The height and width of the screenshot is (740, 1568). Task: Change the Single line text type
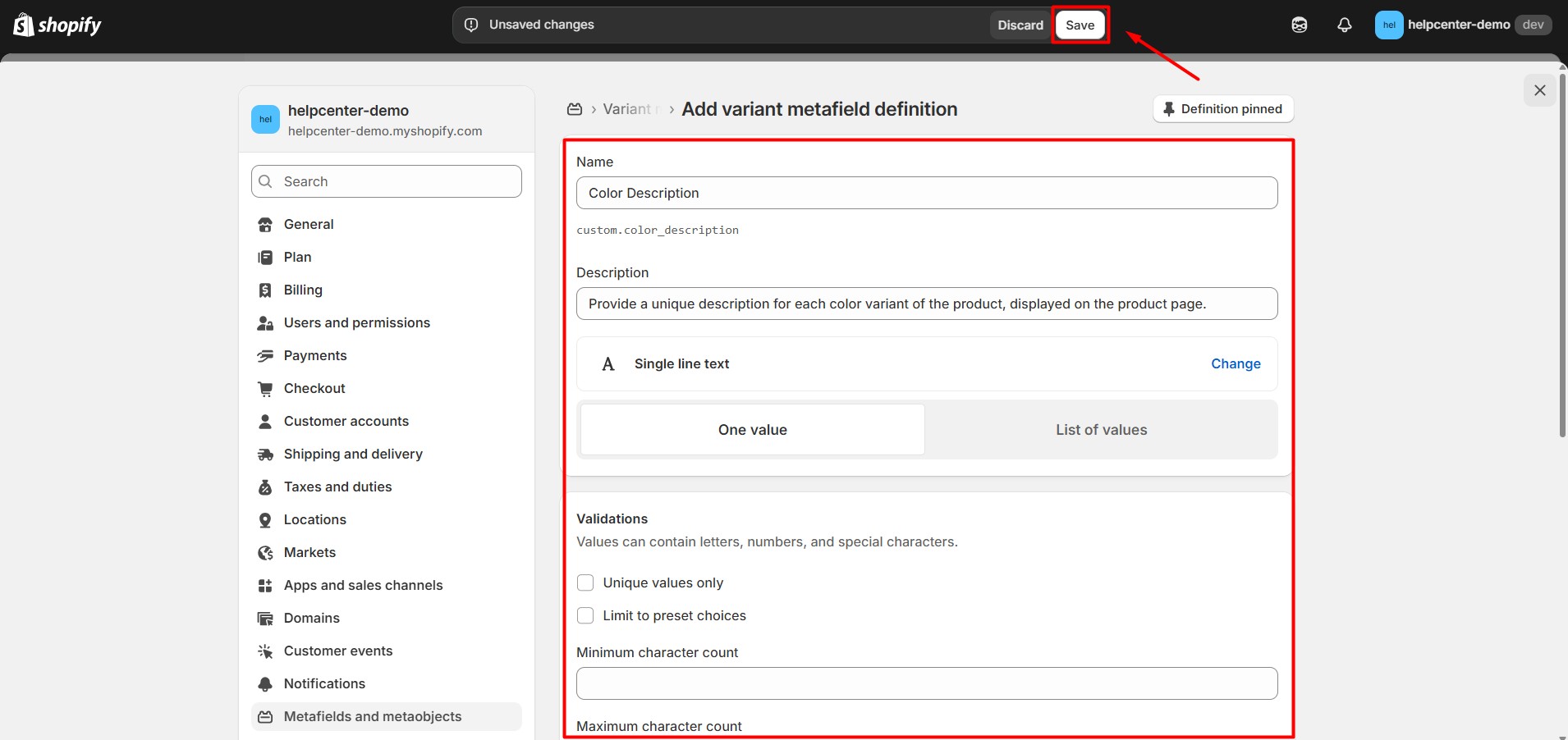tap(1236, 363)
